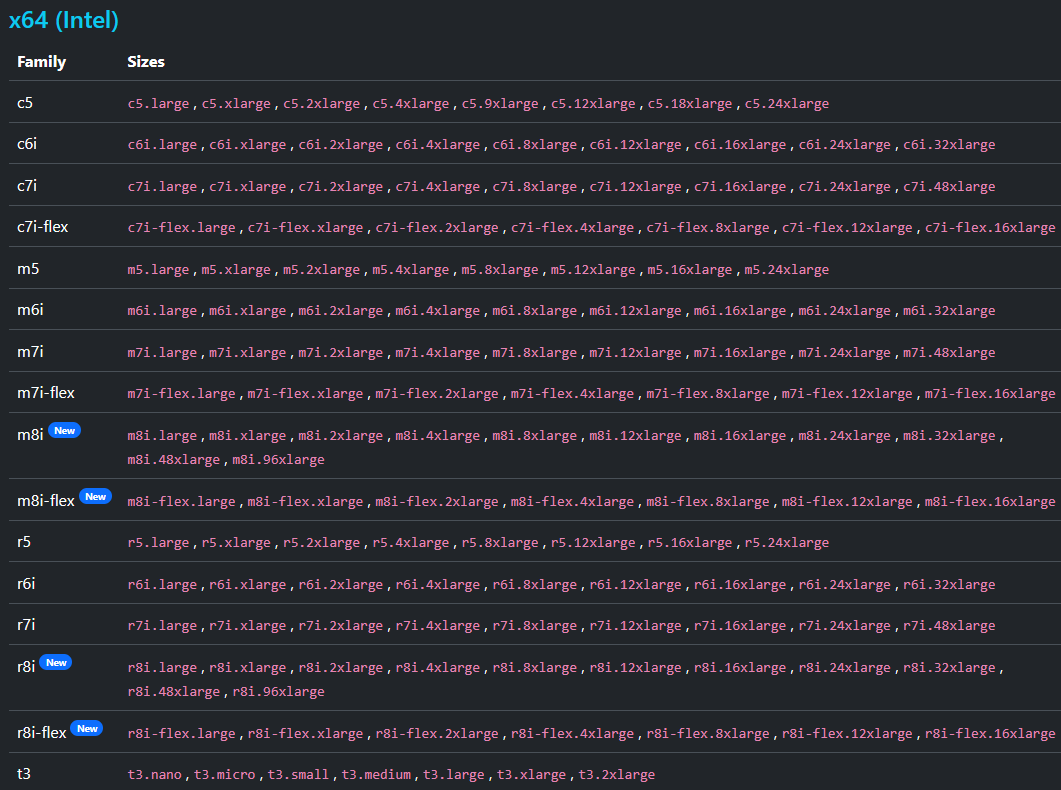Click t3.2xlarge size code

tap(616, 775)
